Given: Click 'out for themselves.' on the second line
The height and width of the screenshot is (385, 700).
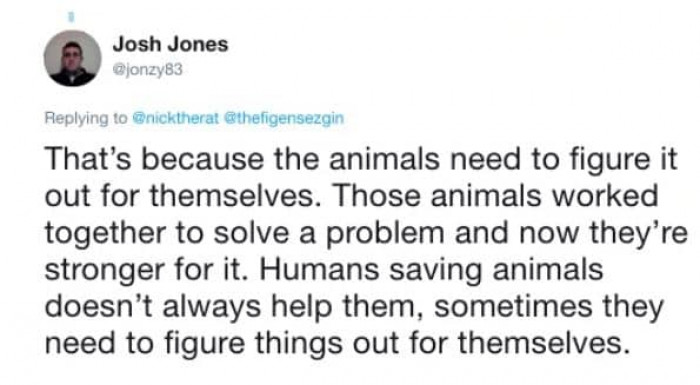Looking at the screenshot, I should tap(180, 196).
